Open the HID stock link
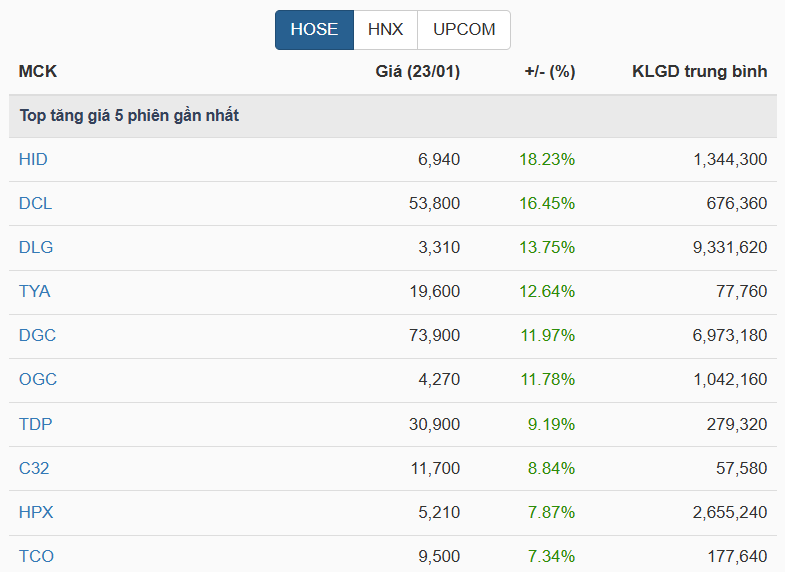The width and height of the screenshot is (785, 572). [x=33, y=159]
